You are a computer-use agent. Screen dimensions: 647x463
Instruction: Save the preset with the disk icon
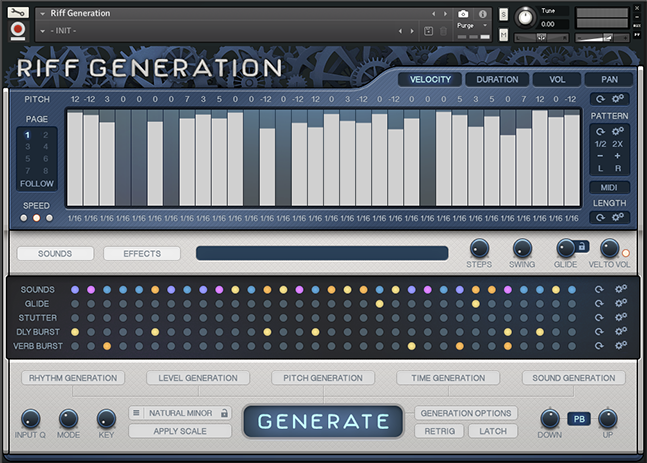point(428,31)
